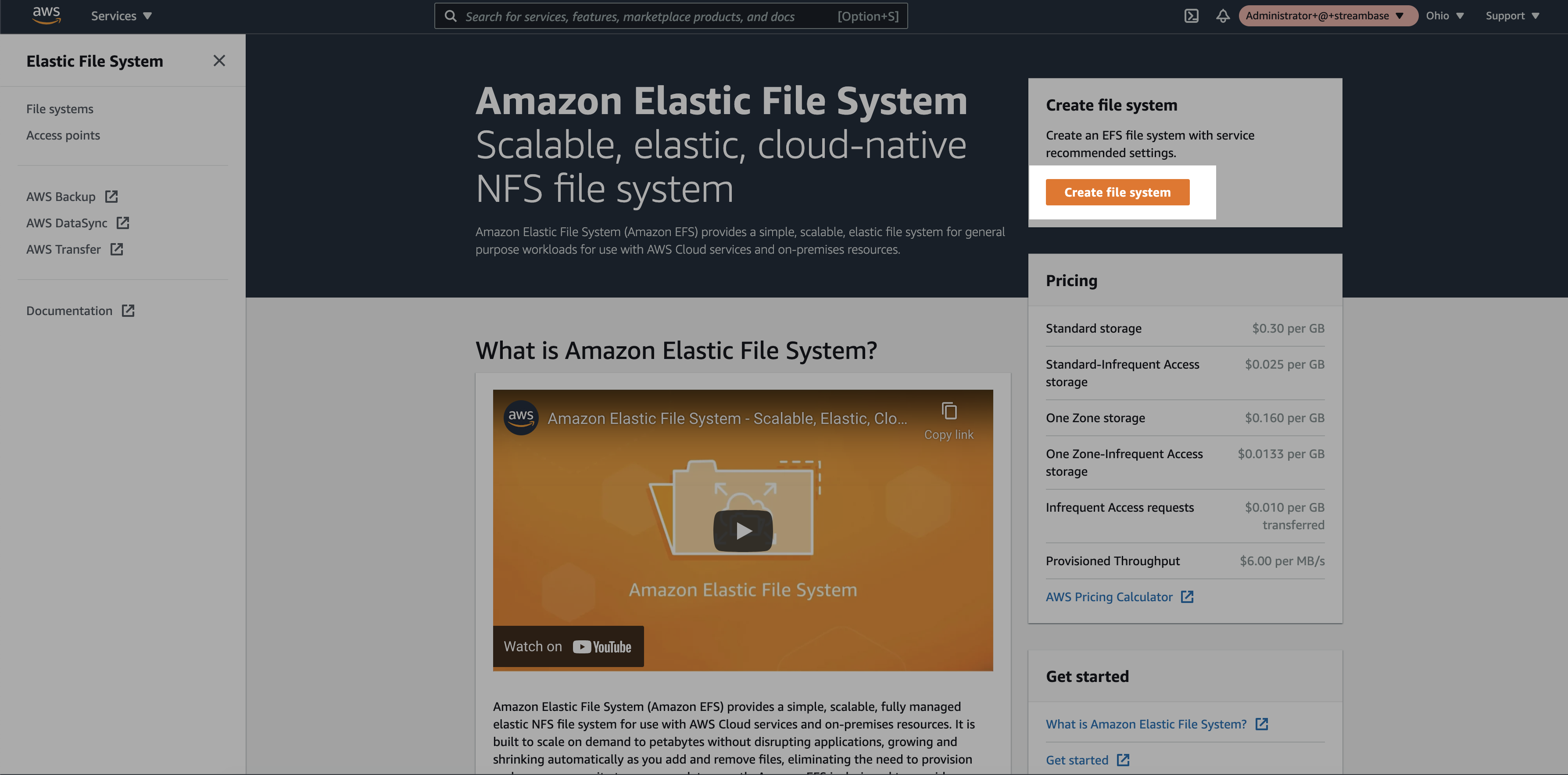
Task: Expand the Services dropdown menu
Action: [121, 16]
